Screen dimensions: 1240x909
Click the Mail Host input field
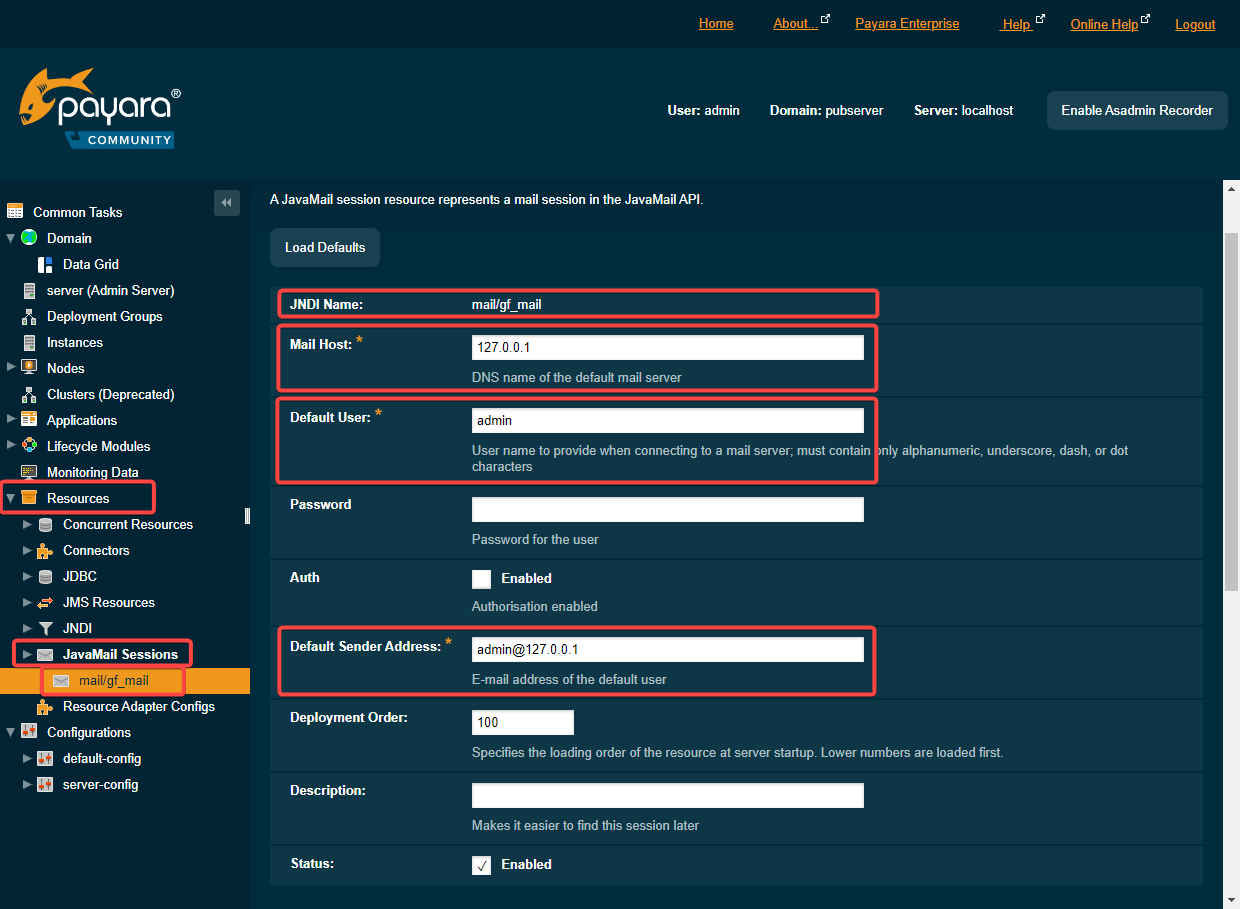pos(667,347)
